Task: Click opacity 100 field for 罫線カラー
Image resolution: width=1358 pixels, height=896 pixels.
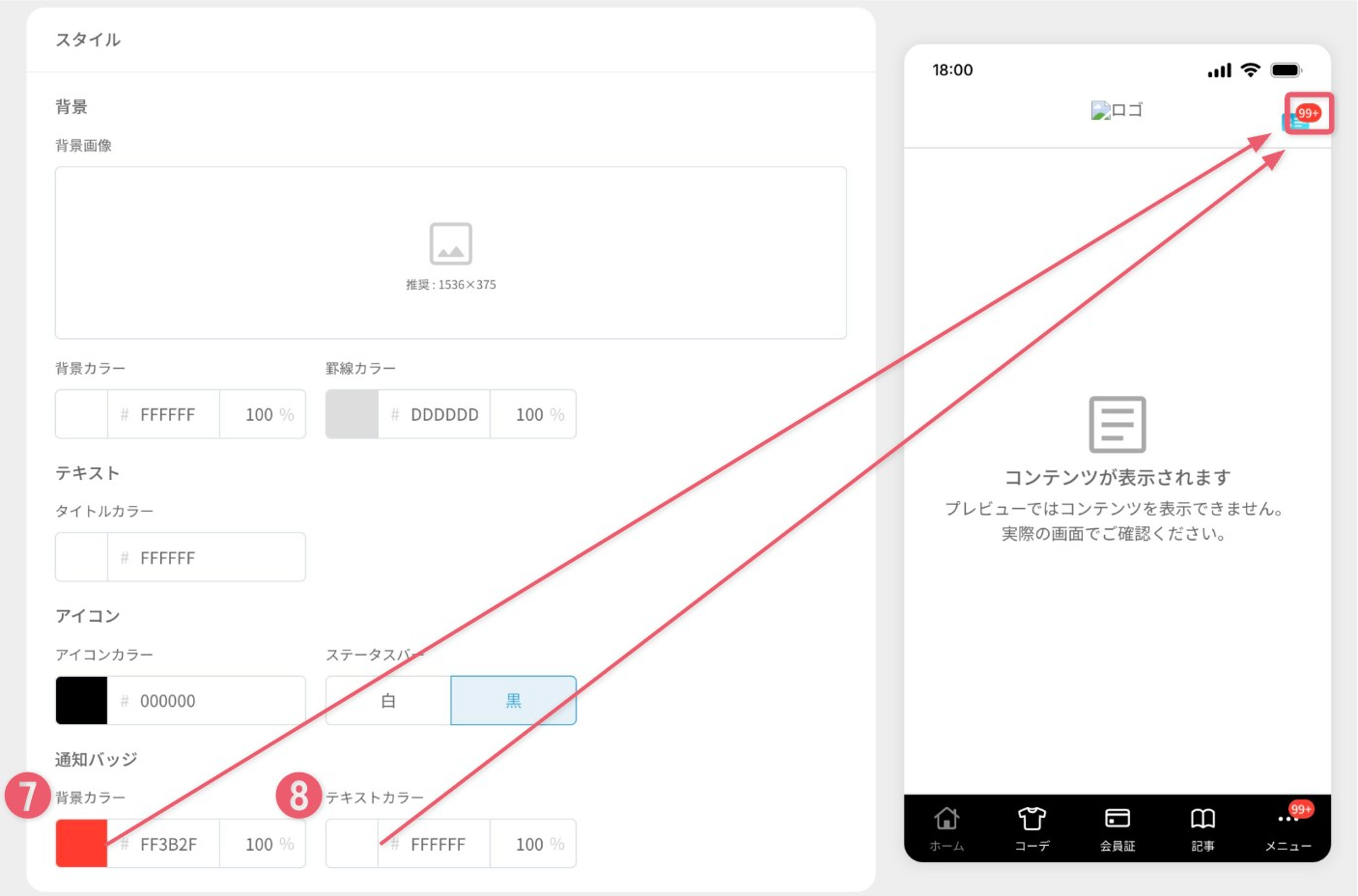Action: [533, 414]
